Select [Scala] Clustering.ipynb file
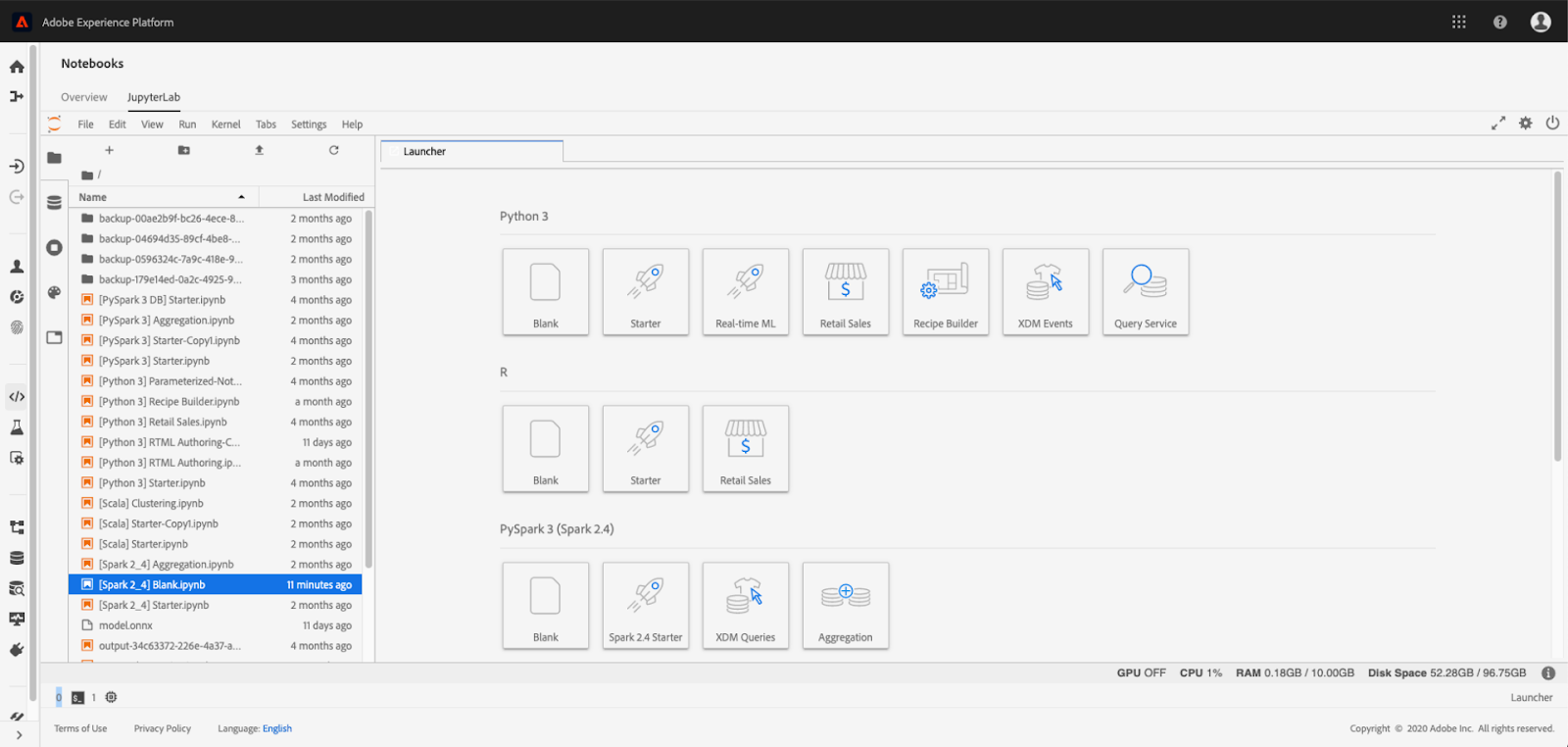Image resolution: width=1568 pixels, height=747 pixels. coord(216,503)
